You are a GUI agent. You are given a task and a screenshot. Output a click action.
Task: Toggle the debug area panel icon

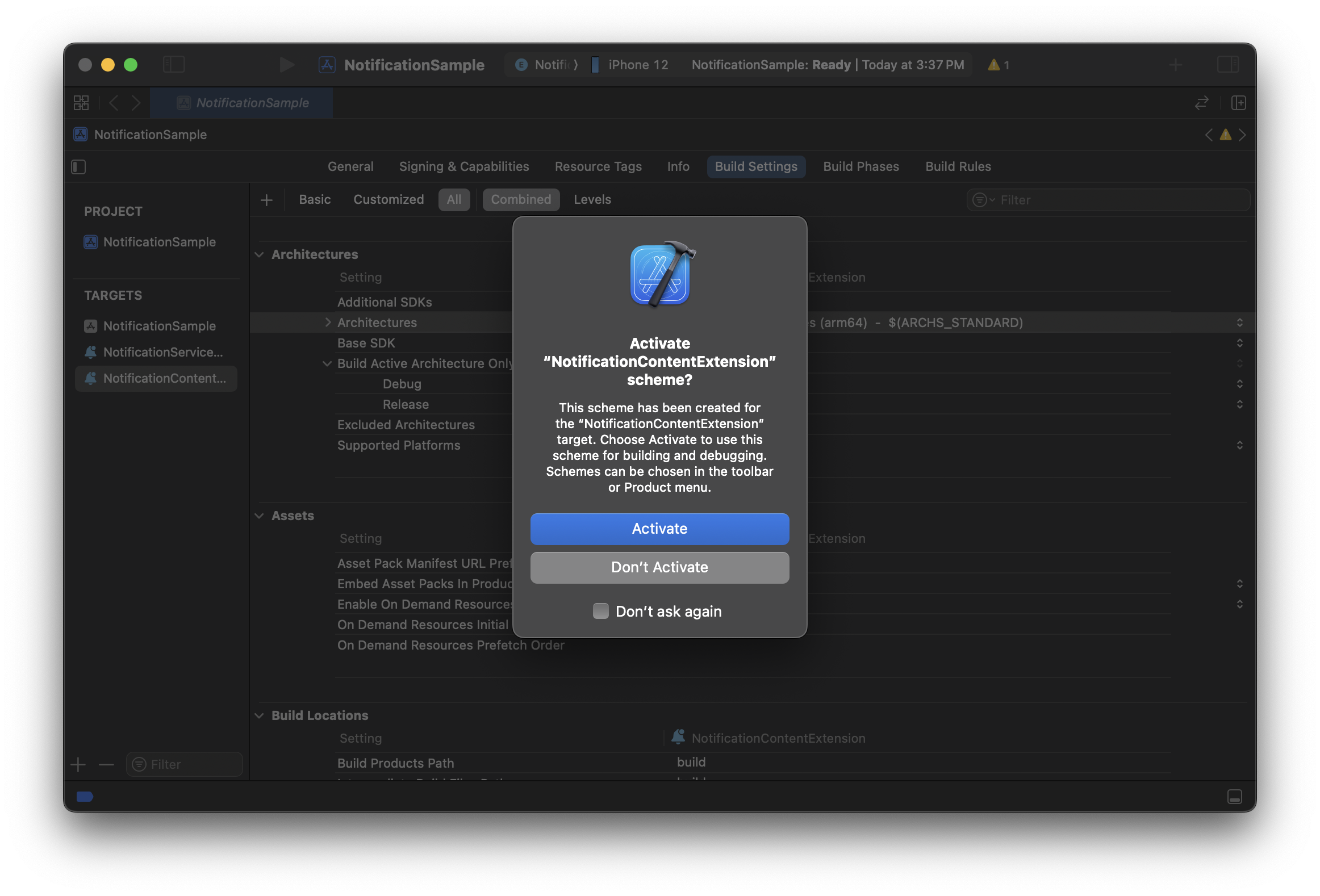click(1234, 797)
